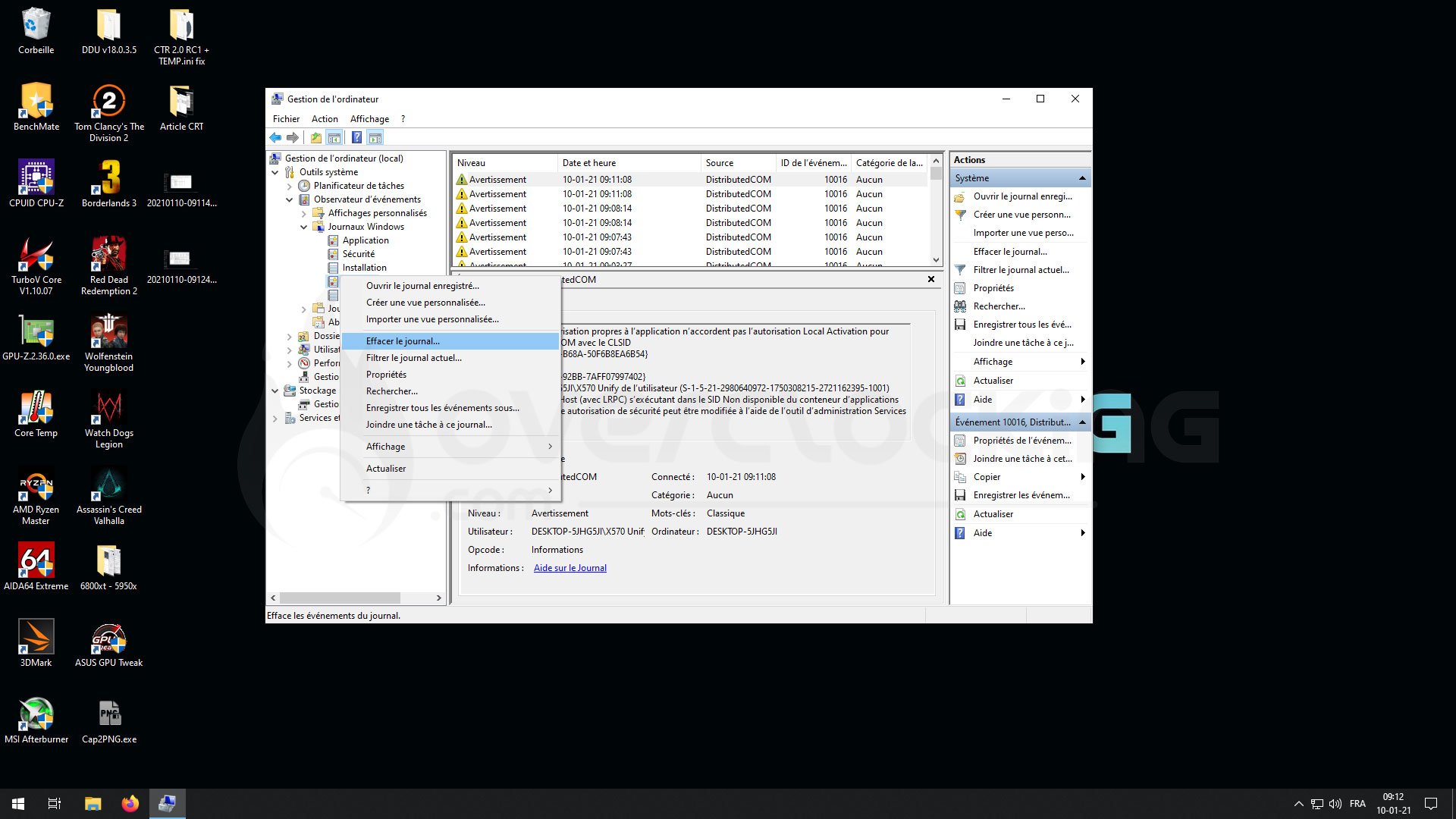Click the Planificateur de tâches clock icon
The height and width of the screenshot is (819, 1456).
tap(304, 186)
